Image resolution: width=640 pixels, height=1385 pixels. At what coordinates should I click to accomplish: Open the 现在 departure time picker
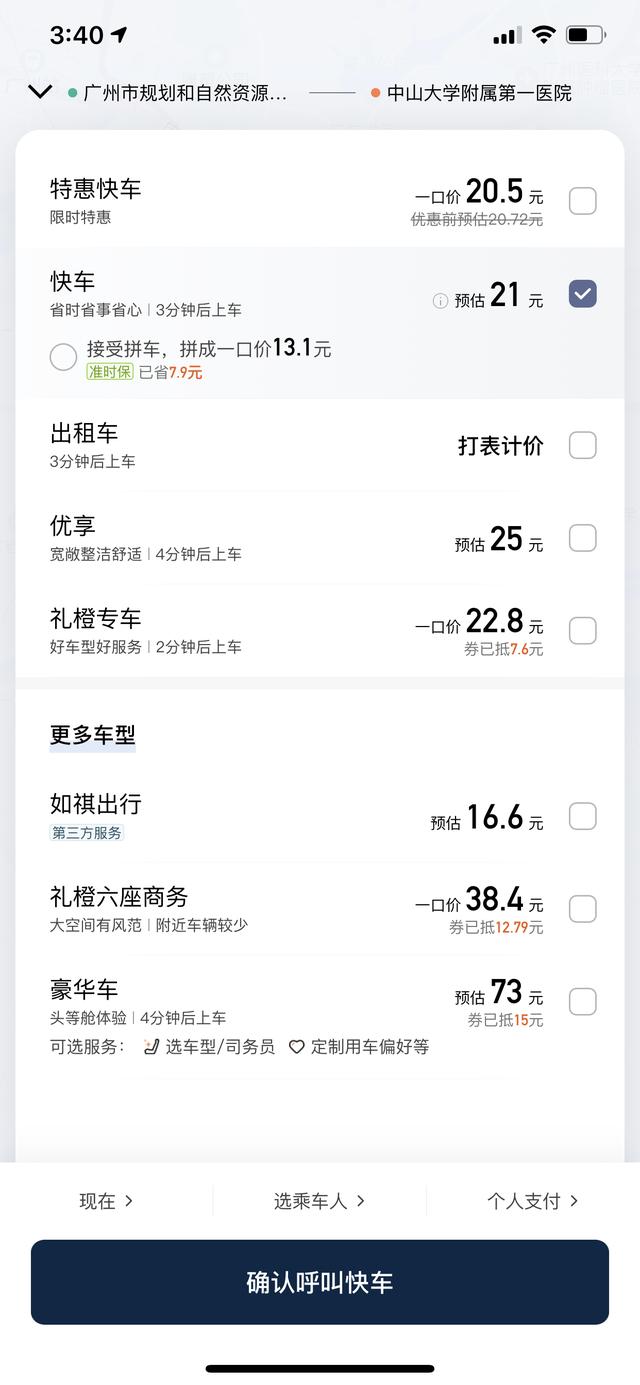(x=106, y=1201)
